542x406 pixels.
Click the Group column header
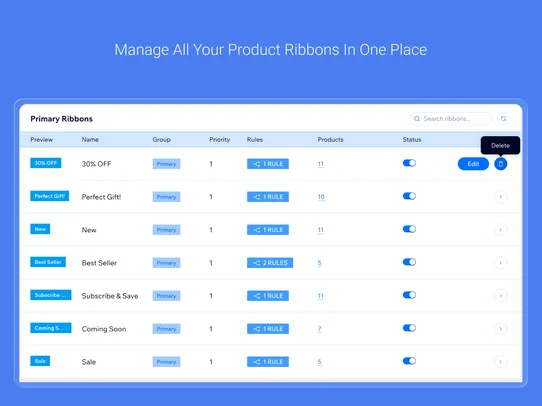pyautogui.click(x=161, y=140)
